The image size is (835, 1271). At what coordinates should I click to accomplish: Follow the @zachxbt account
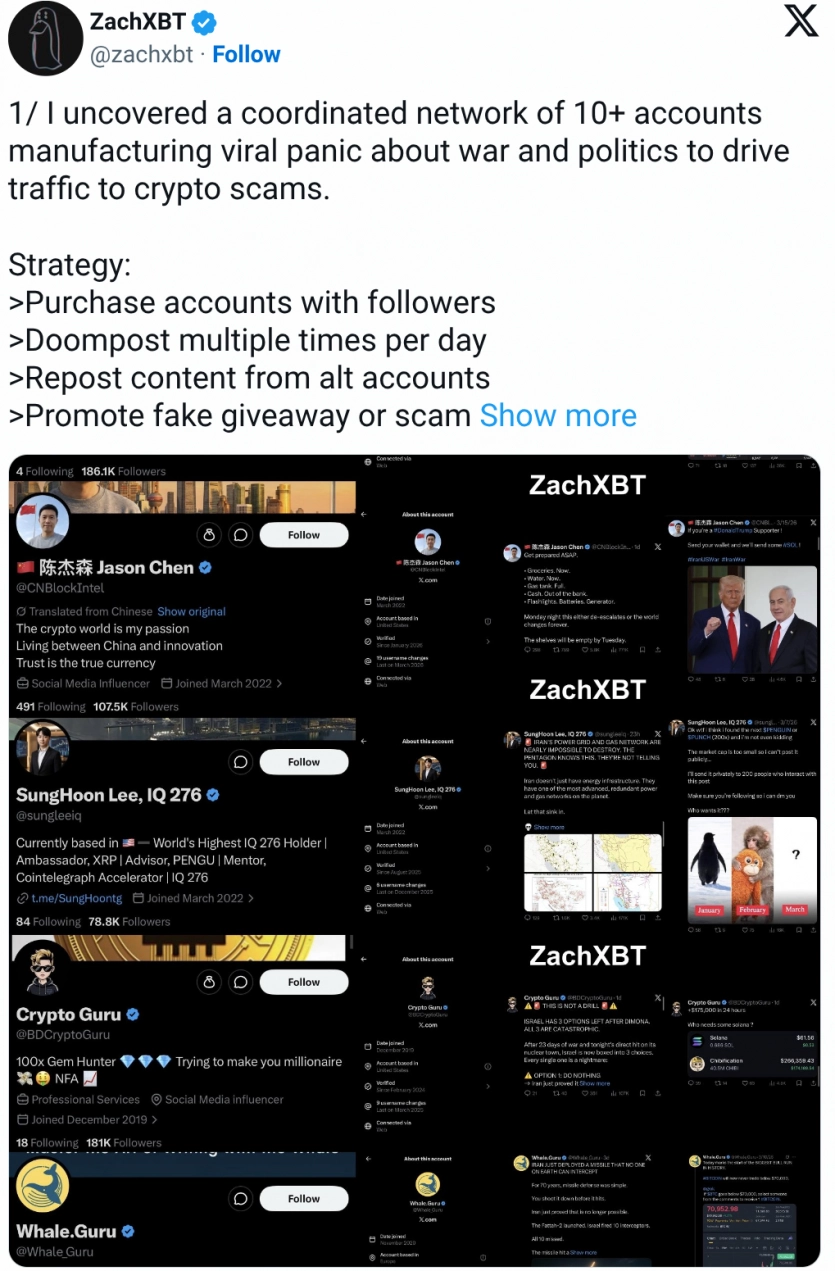tap(246, 54)
